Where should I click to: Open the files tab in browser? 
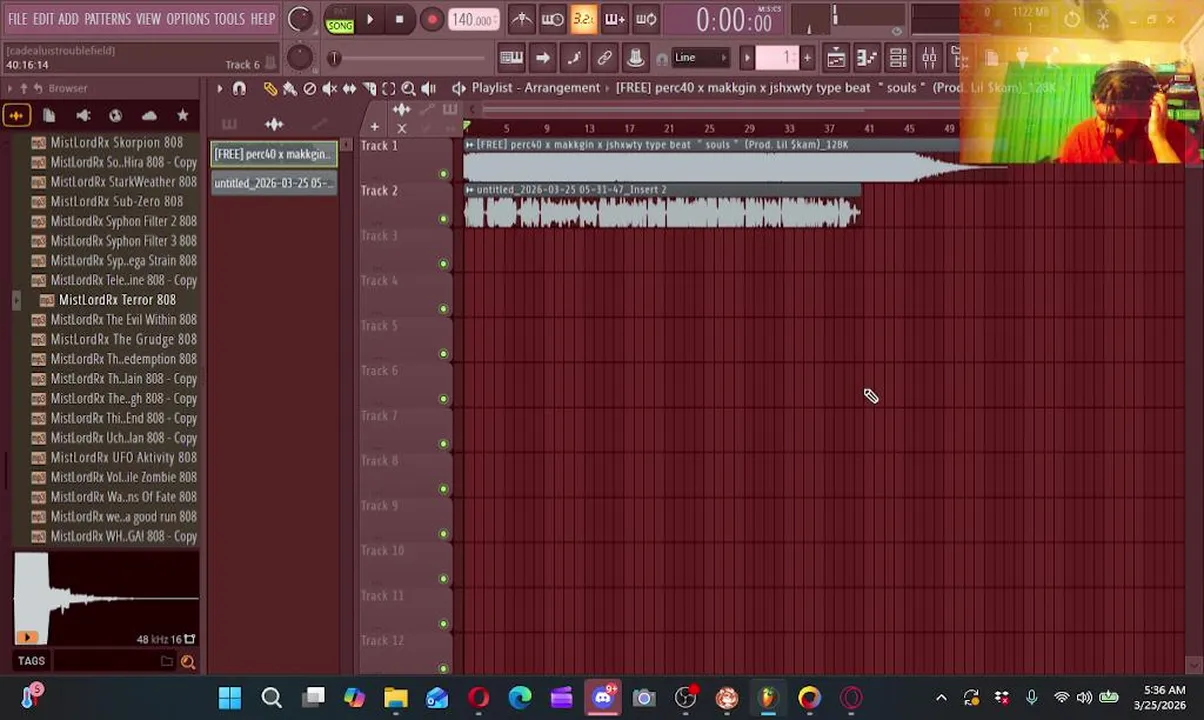[49, 116]
